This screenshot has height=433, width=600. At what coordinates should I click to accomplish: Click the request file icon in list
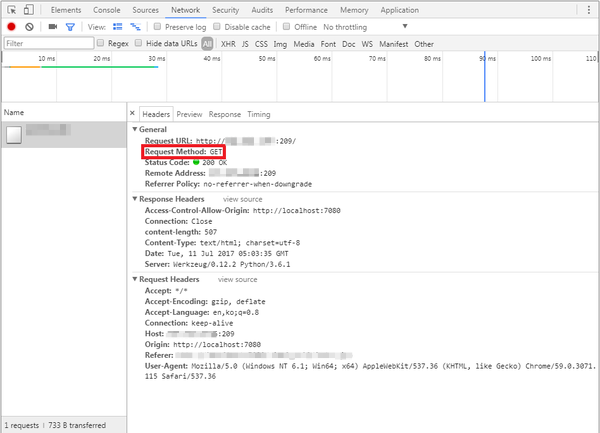(x=14, y=135)
